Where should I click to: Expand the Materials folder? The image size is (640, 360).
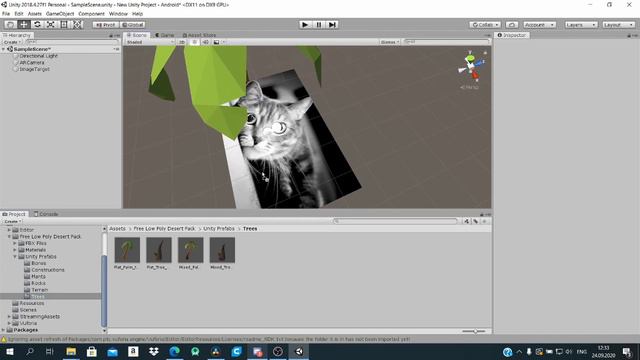[x=15, y=250]
